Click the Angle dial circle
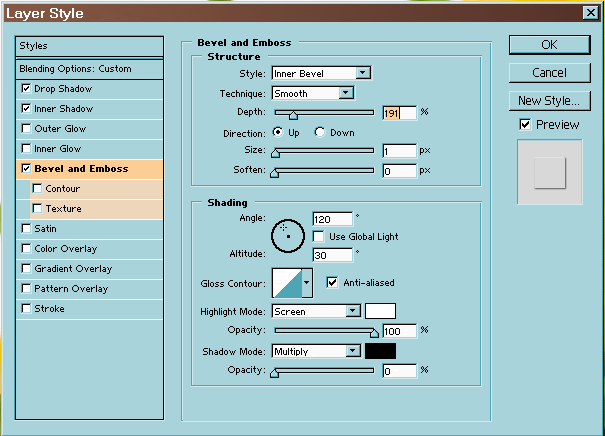The width and height of the screenshot is (605, 436). (x=286, y=232)
